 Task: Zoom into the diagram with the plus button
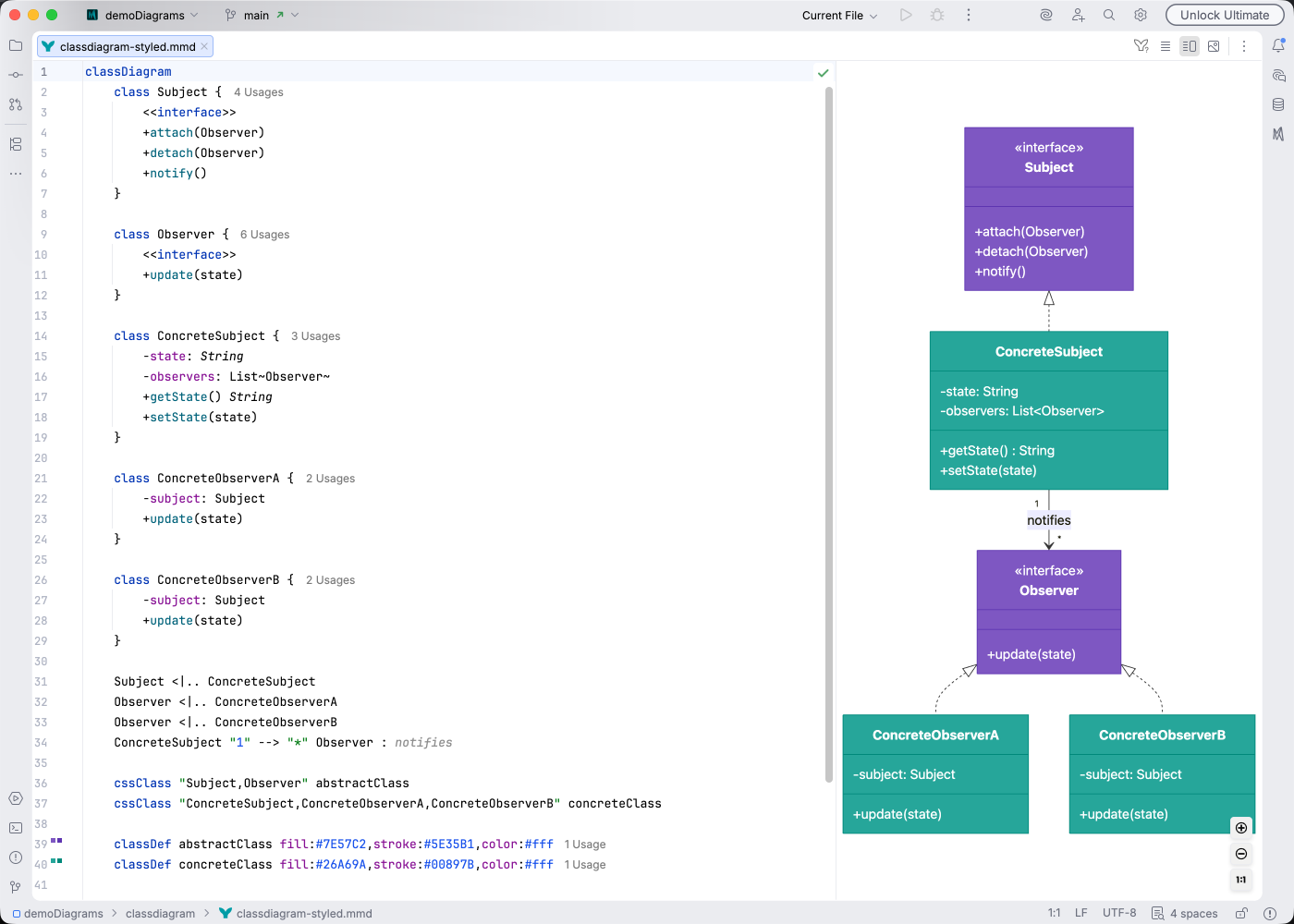pyautogui.click(x=1241, y=827)
